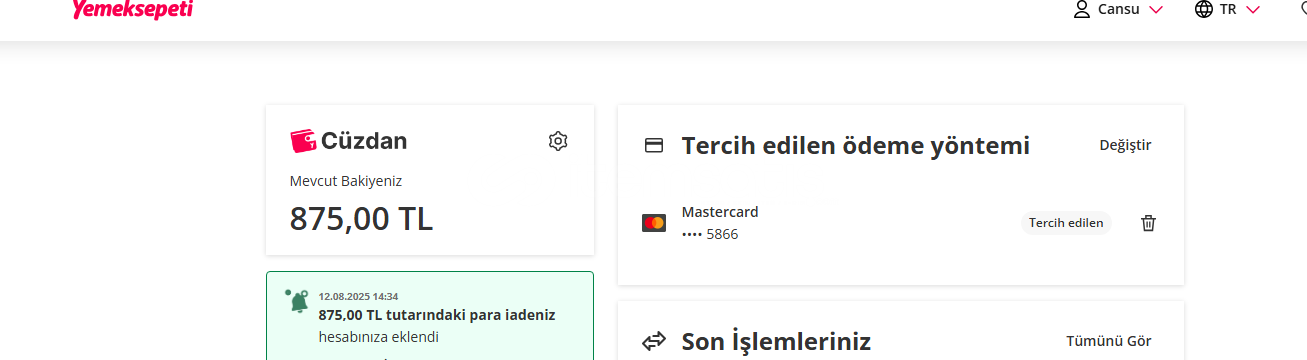Image resolution: width=1307 pixels, height=360 pixels.
Task: Click the Tercih edilen badge
Action: point(1066,223)
